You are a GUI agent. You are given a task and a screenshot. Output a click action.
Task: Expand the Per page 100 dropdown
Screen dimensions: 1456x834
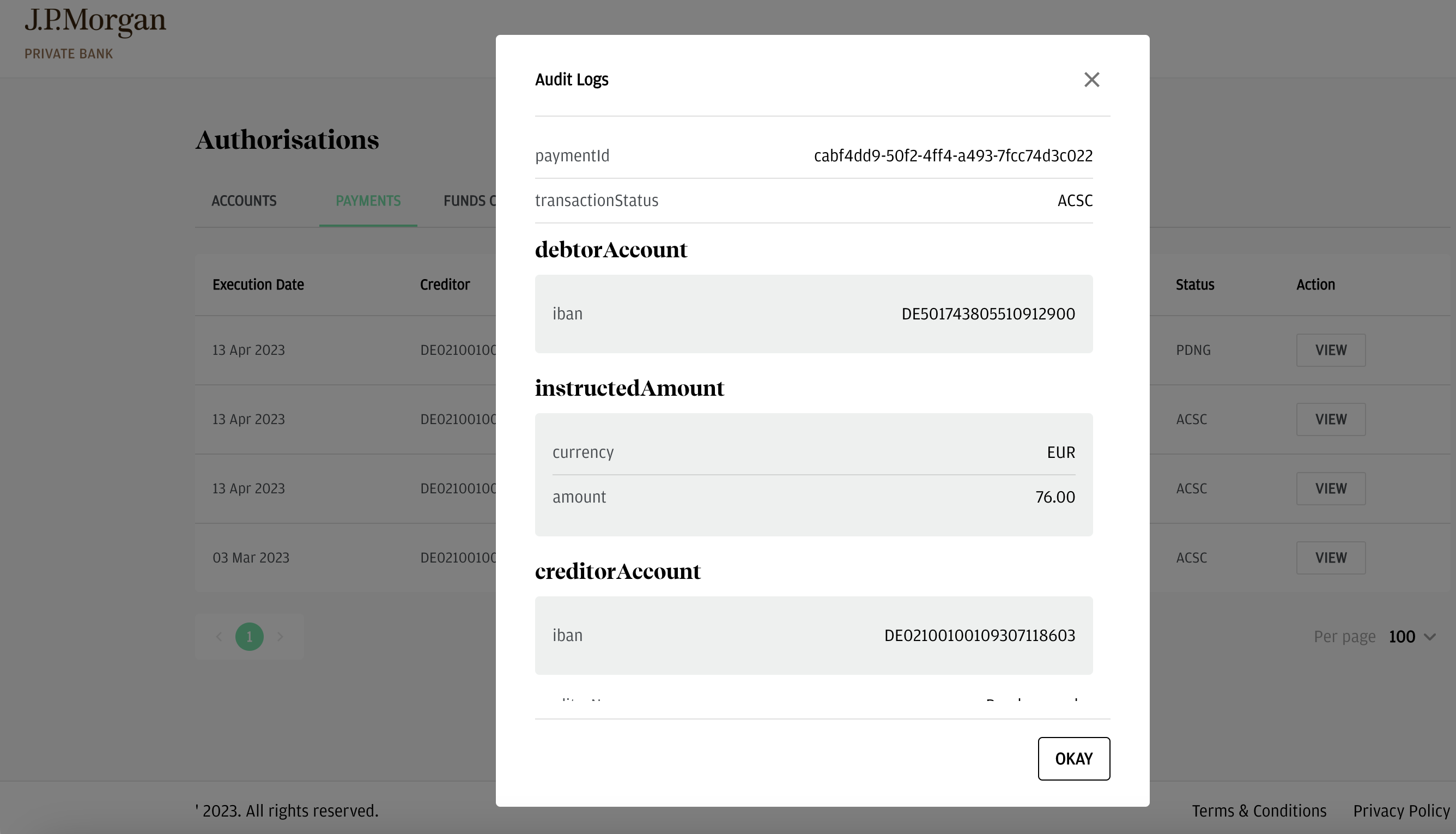(1412, 636)
